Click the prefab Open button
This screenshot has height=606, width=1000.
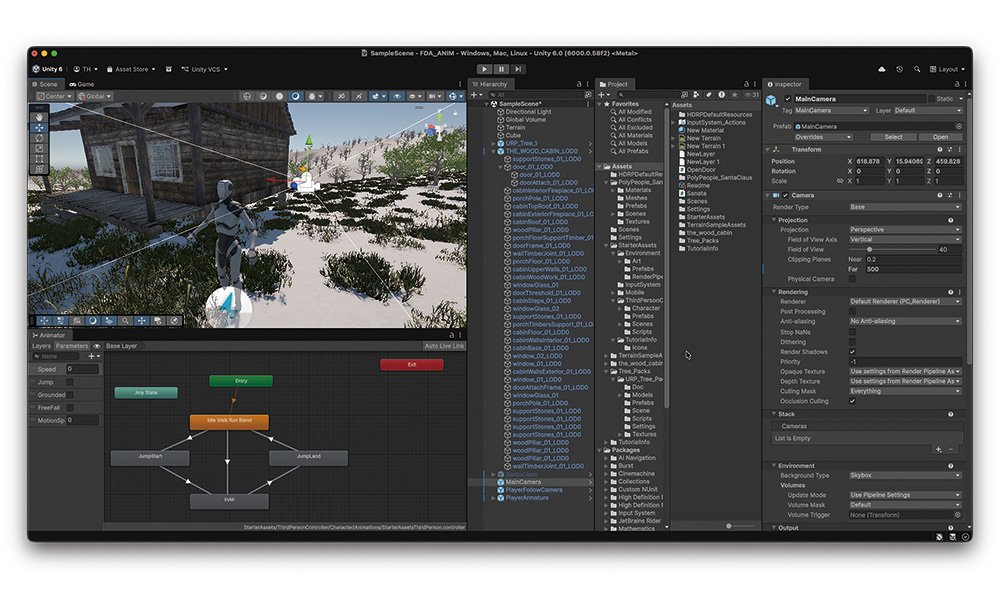pos(940,137)
